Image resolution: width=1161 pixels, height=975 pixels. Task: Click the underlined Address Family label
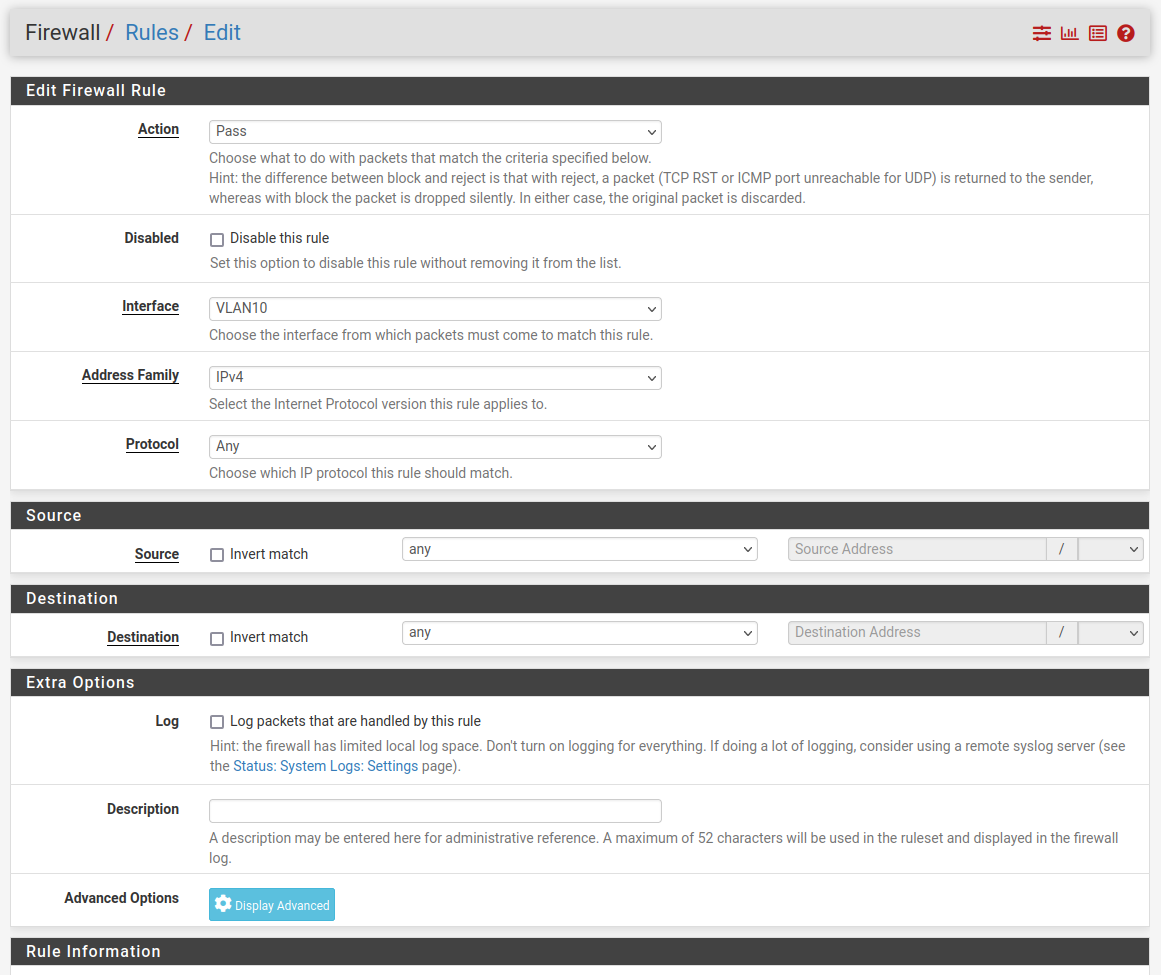[130, 375]
